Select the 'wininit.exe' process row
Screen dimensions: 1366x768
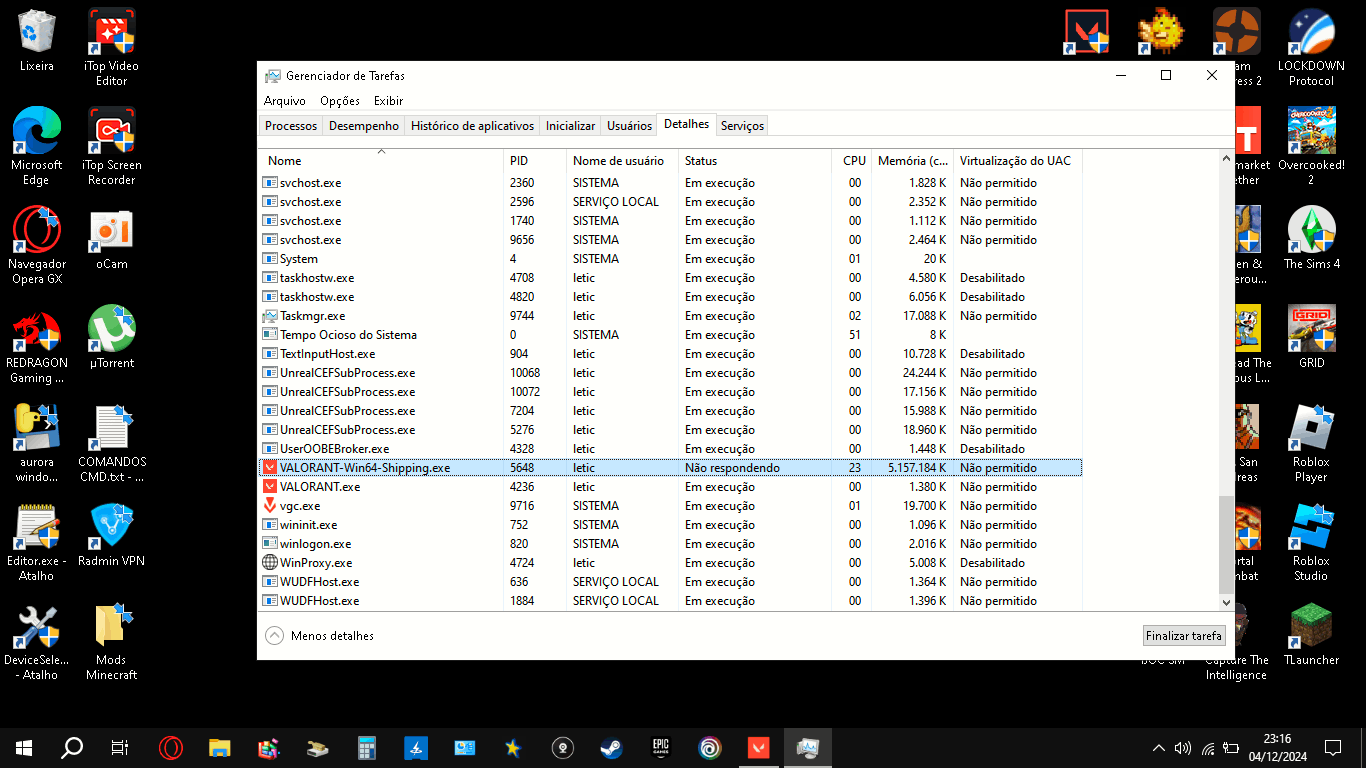(670, 524)
